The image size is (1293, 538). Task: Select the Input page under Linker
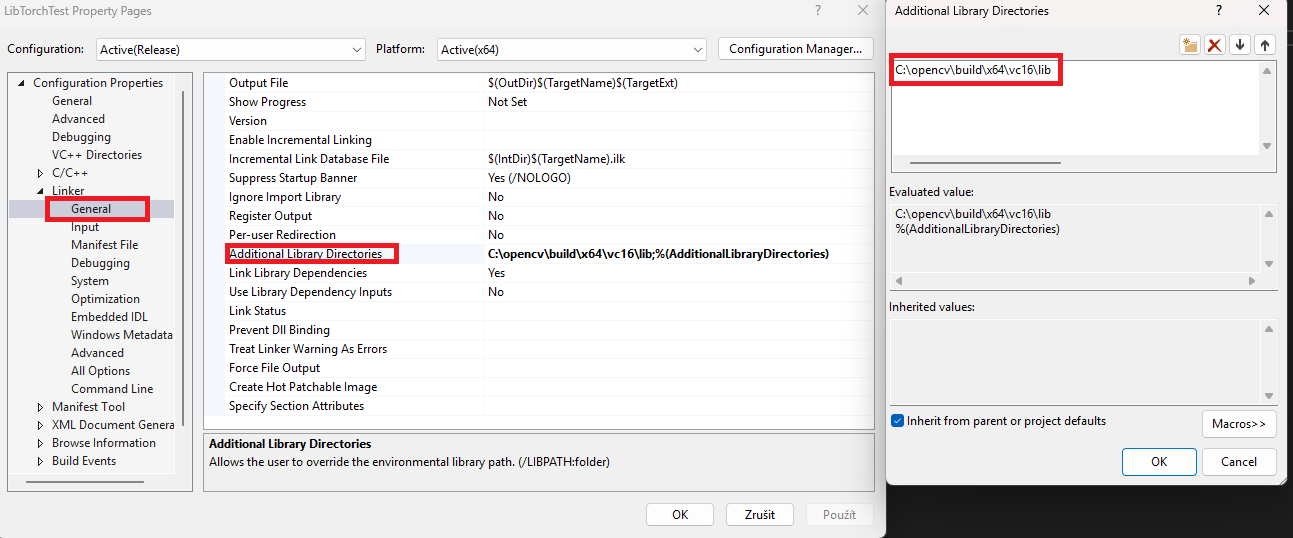click(85, 227)
